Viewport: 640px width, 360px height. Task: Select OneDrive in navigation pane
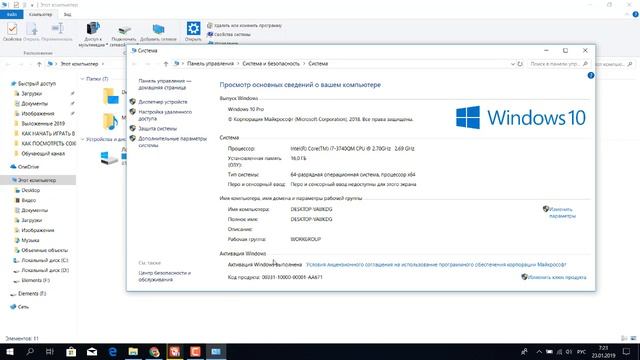[x=28, y=167]
